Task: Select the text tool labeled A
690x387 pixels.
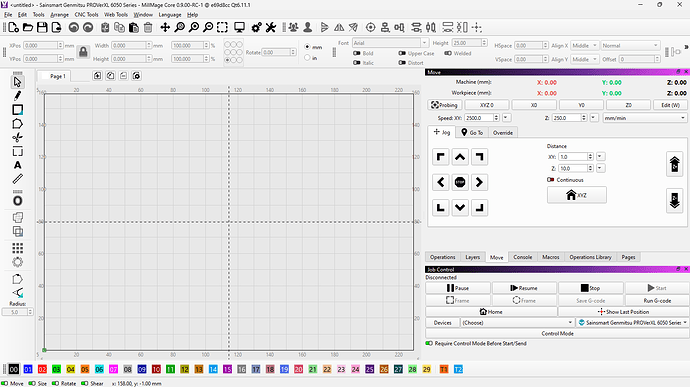Action: (17, 165)
